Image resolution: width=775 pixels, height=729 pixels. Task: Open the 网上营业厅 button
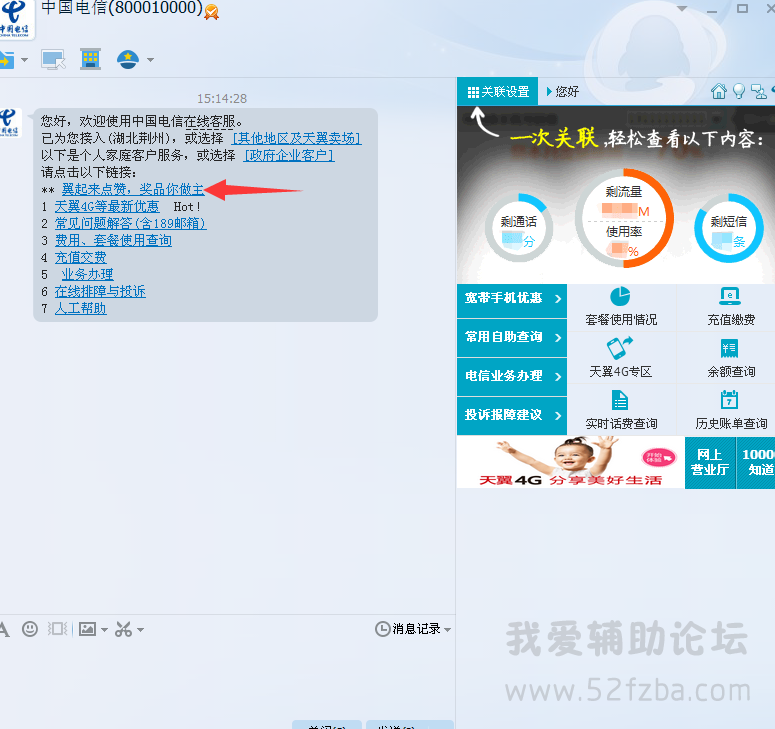click(x=710, y=463)
